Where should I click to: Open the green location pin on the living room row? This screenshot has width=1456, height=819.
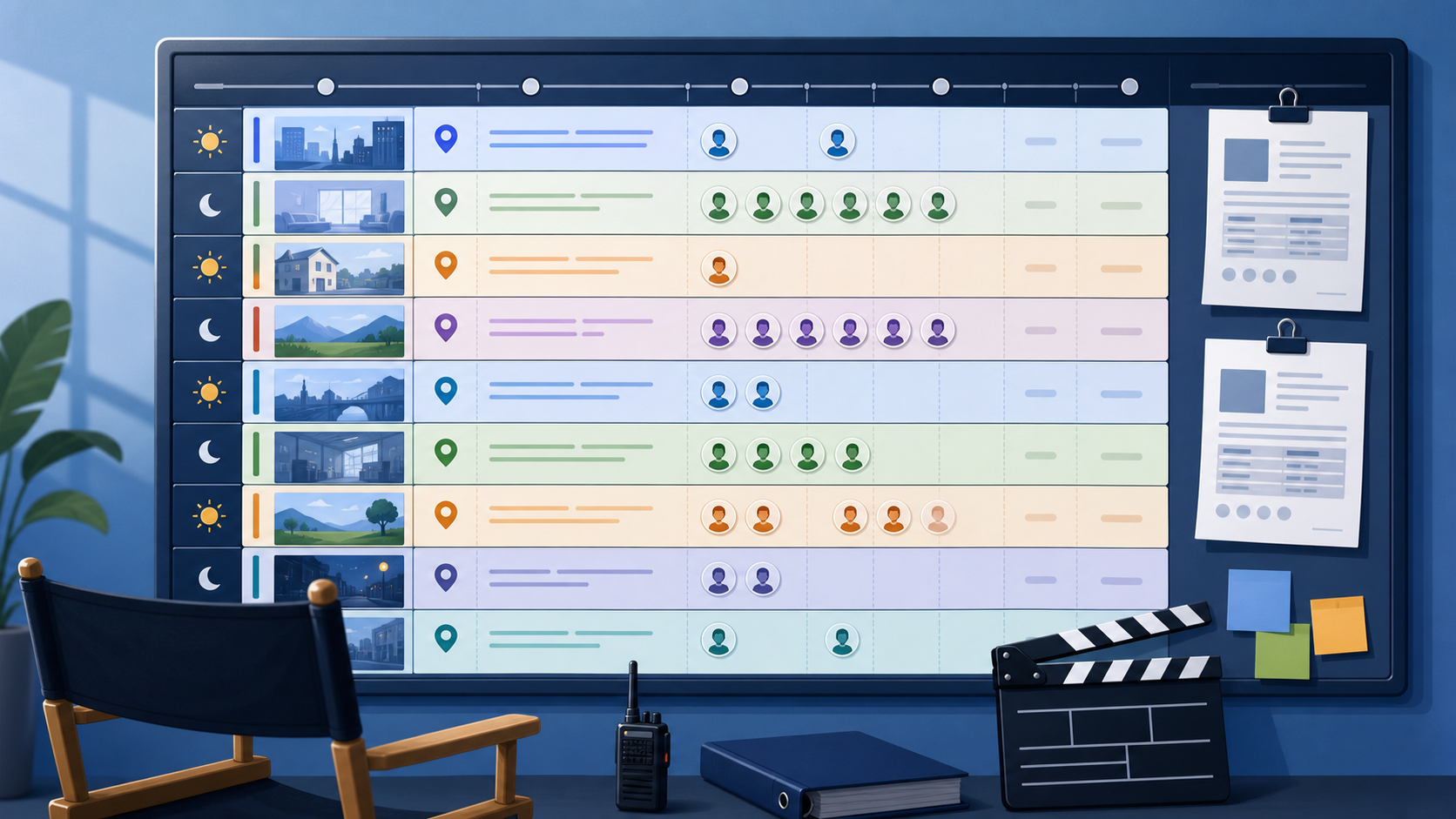(x=446, y=202)
